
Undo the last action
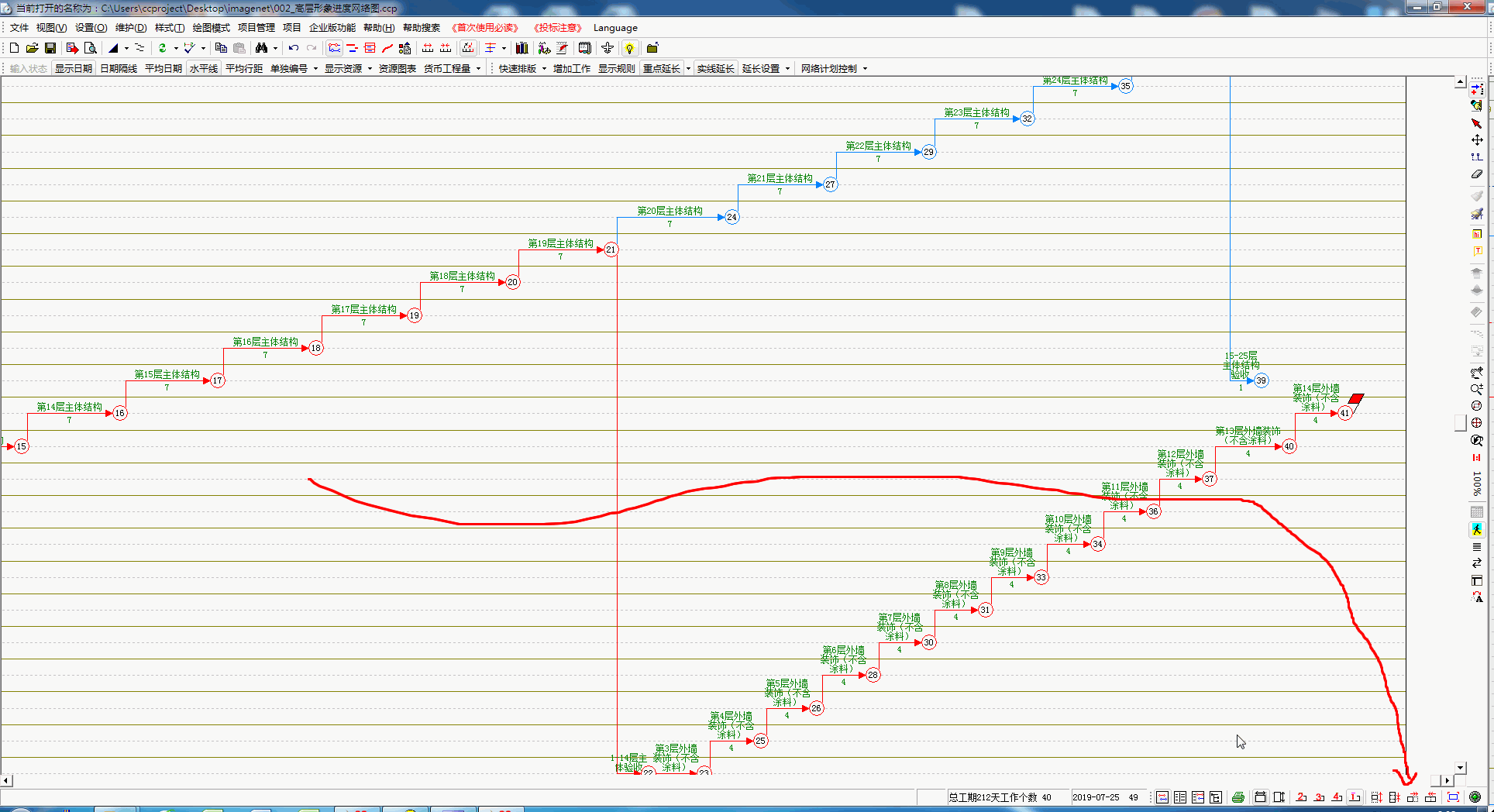[294, 48]
